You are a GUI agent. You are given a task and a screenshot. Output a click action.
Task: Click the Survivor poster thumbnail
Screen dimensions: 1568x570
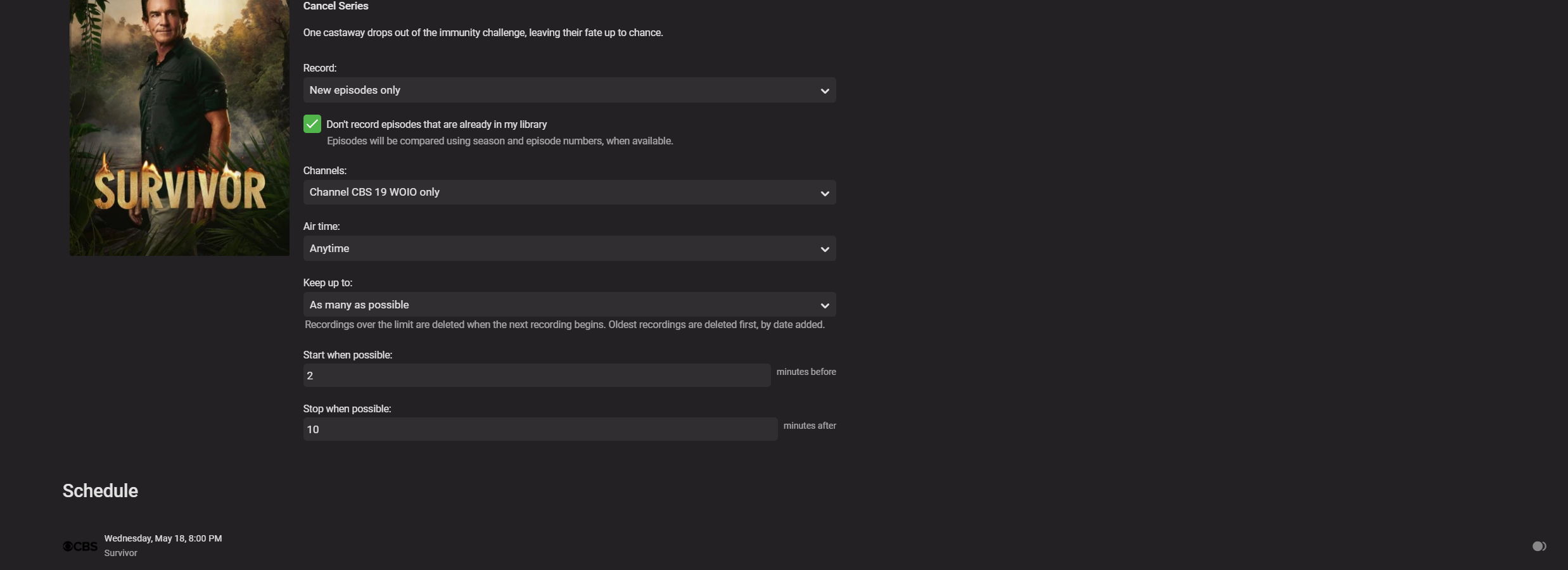pyautogui.click(x=179, y=127)
